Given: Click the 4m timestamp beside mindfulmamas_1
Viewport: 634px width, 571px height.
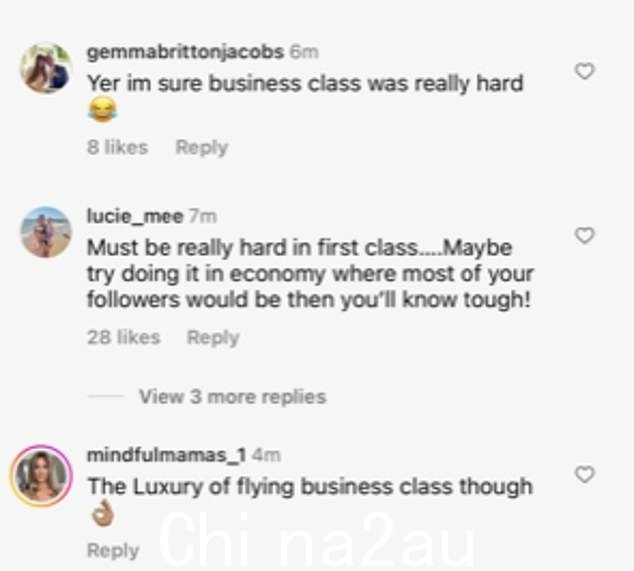Looking at the screenshot, I should (x=266, y=455).
